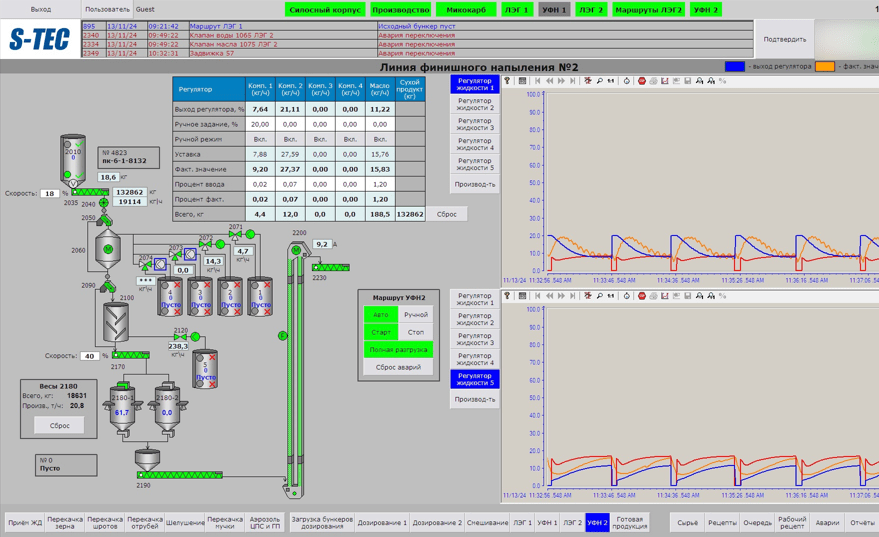
Task: Open Микокарб tab
Action: [466, 10]
